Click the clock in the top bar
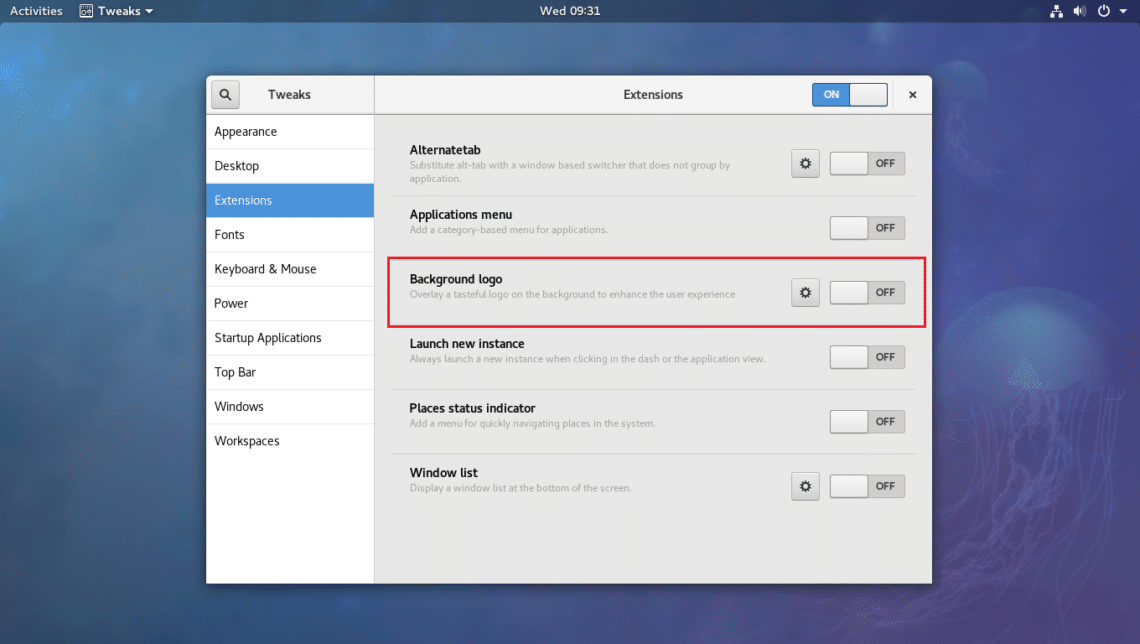The image size is (1140, 644). (569, 11)
